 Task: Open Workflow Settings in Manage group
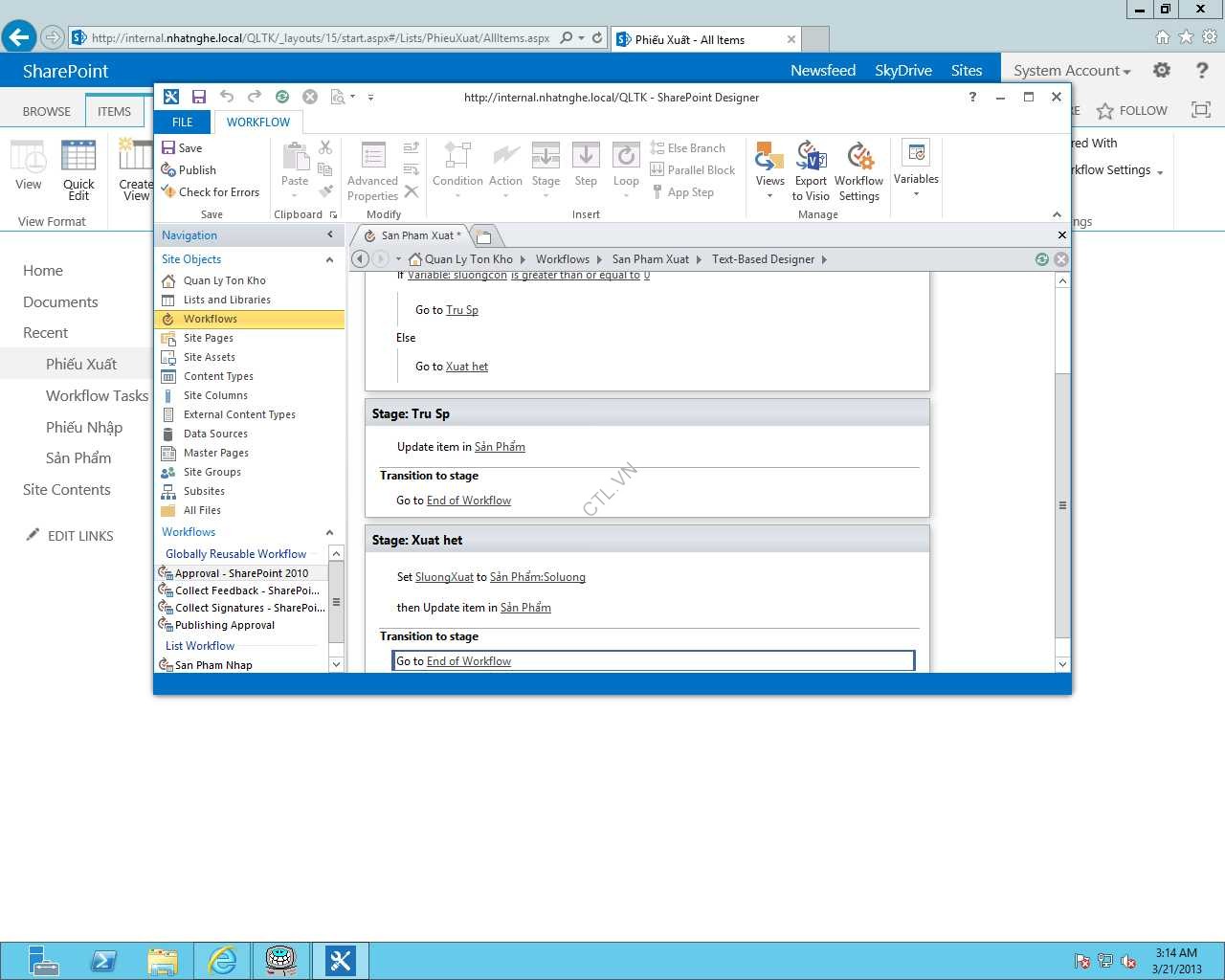(x=858, y=171)
